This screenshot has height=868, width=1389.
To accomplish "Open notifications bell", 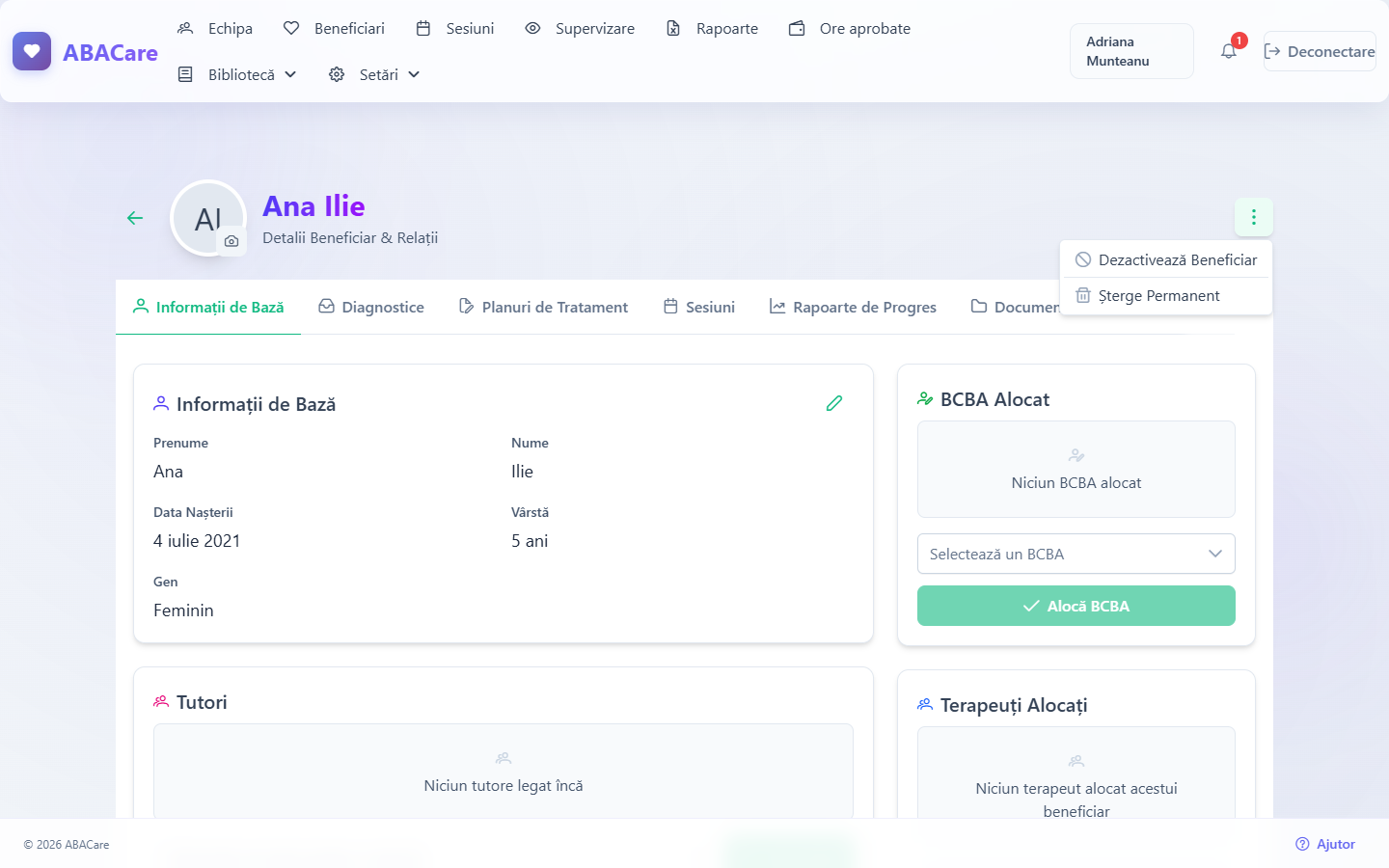I will [x=1228, y=51].
